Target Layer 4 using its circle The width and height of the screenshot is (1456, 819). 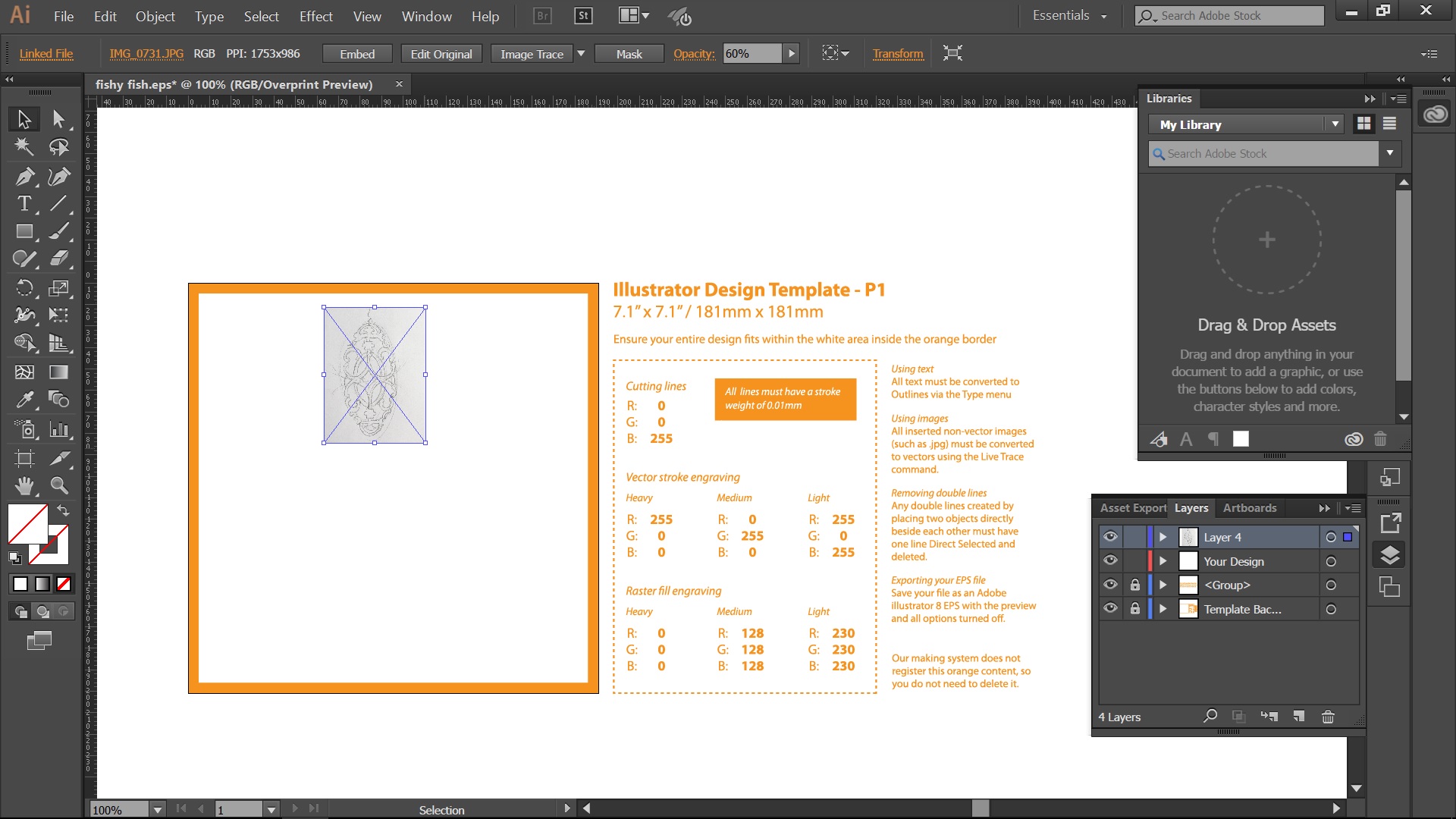[x=1331, y=537]
